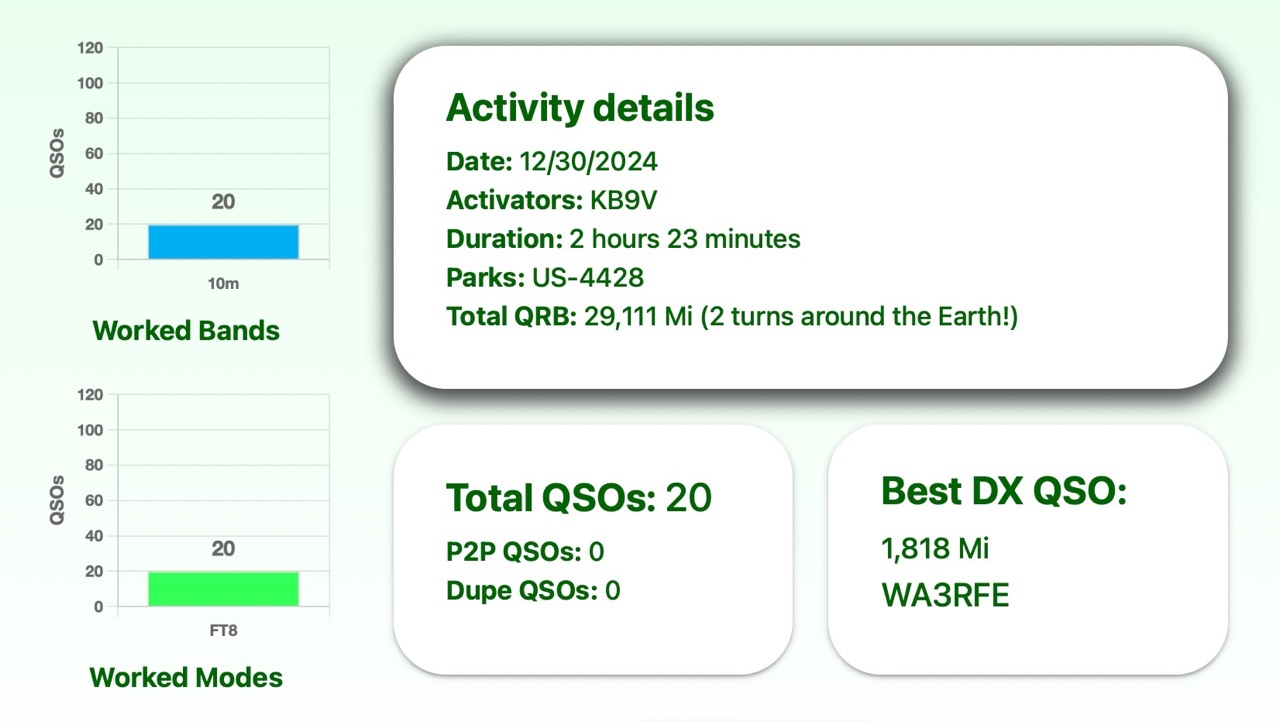Click the Activity details heading

[580, 108]
